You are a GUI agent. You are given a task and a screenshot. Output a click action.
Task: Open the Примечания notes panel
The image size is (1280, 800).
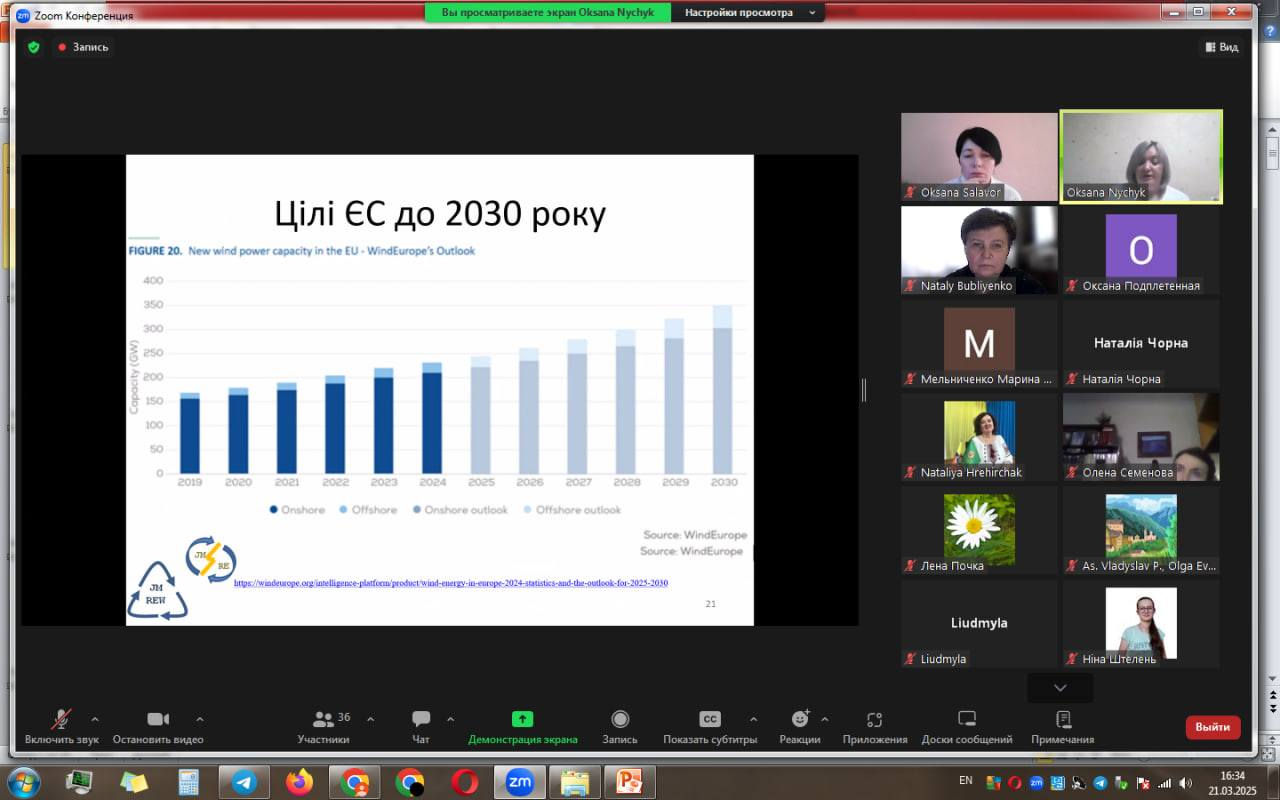(x=1063, y=727)
